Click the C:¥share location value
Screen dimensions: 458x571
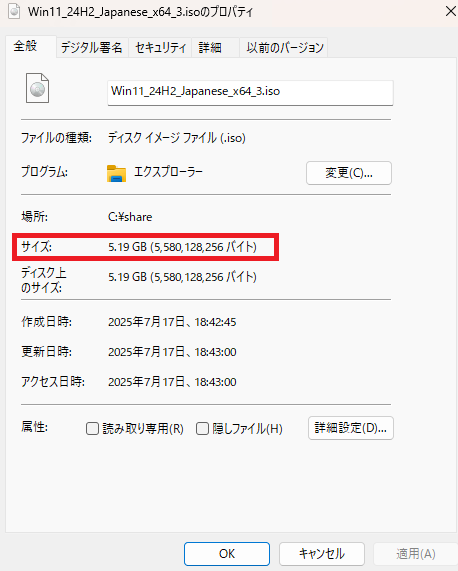point(130,217)
